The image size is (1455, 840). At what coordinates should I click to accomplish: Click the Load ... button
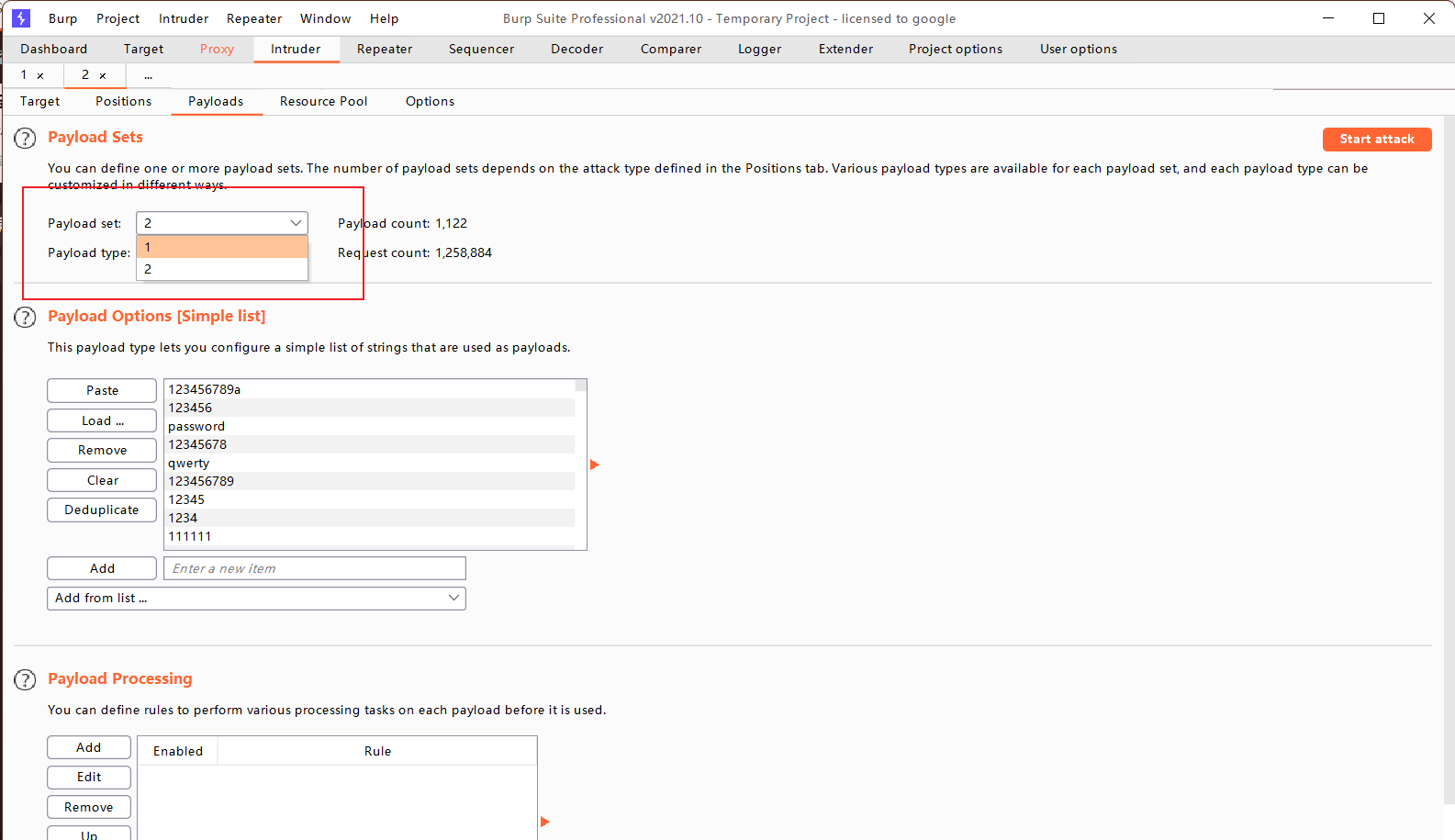tap(102, 420)
